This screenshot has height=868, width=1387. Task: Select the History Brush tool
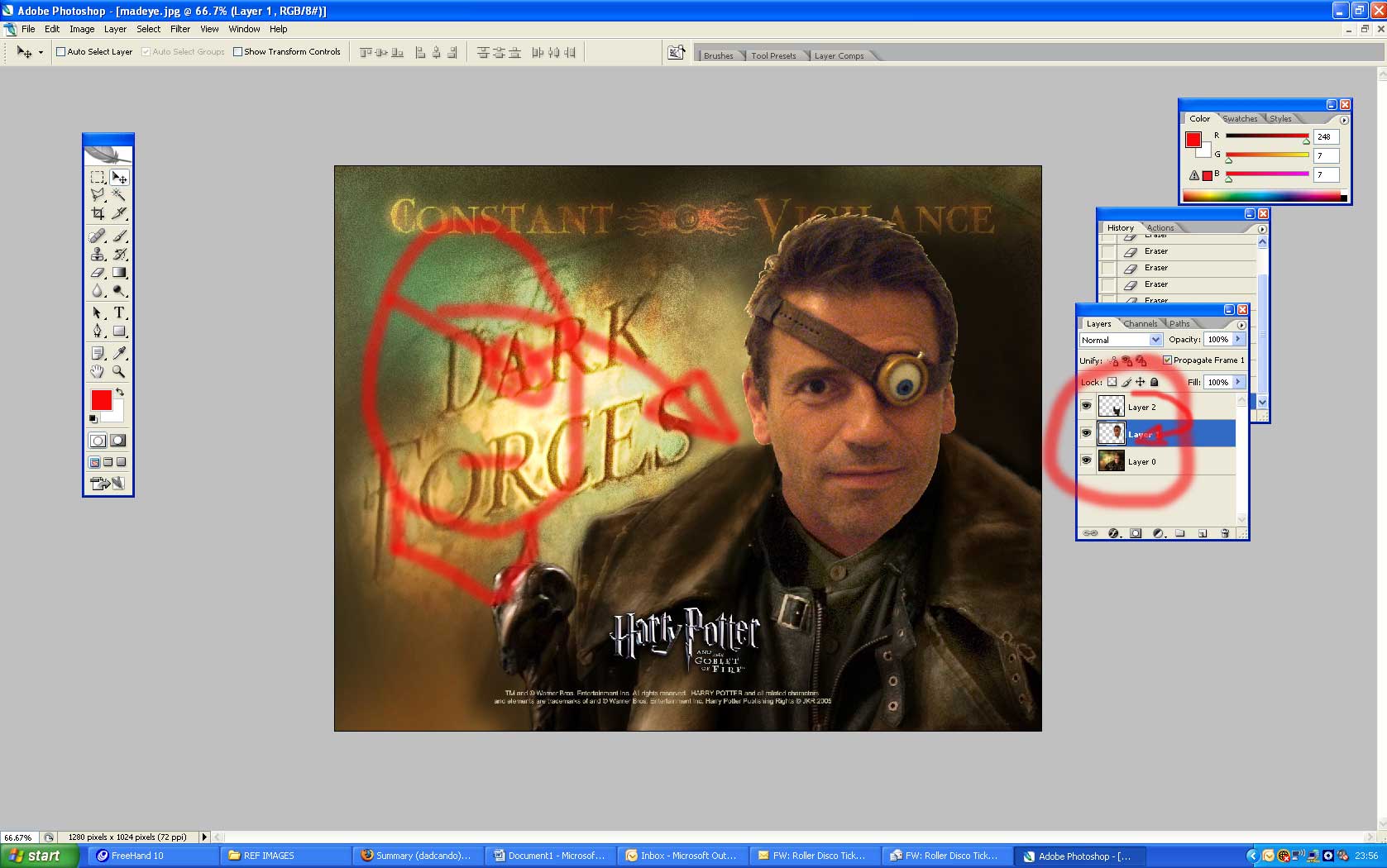click(119, 254)
